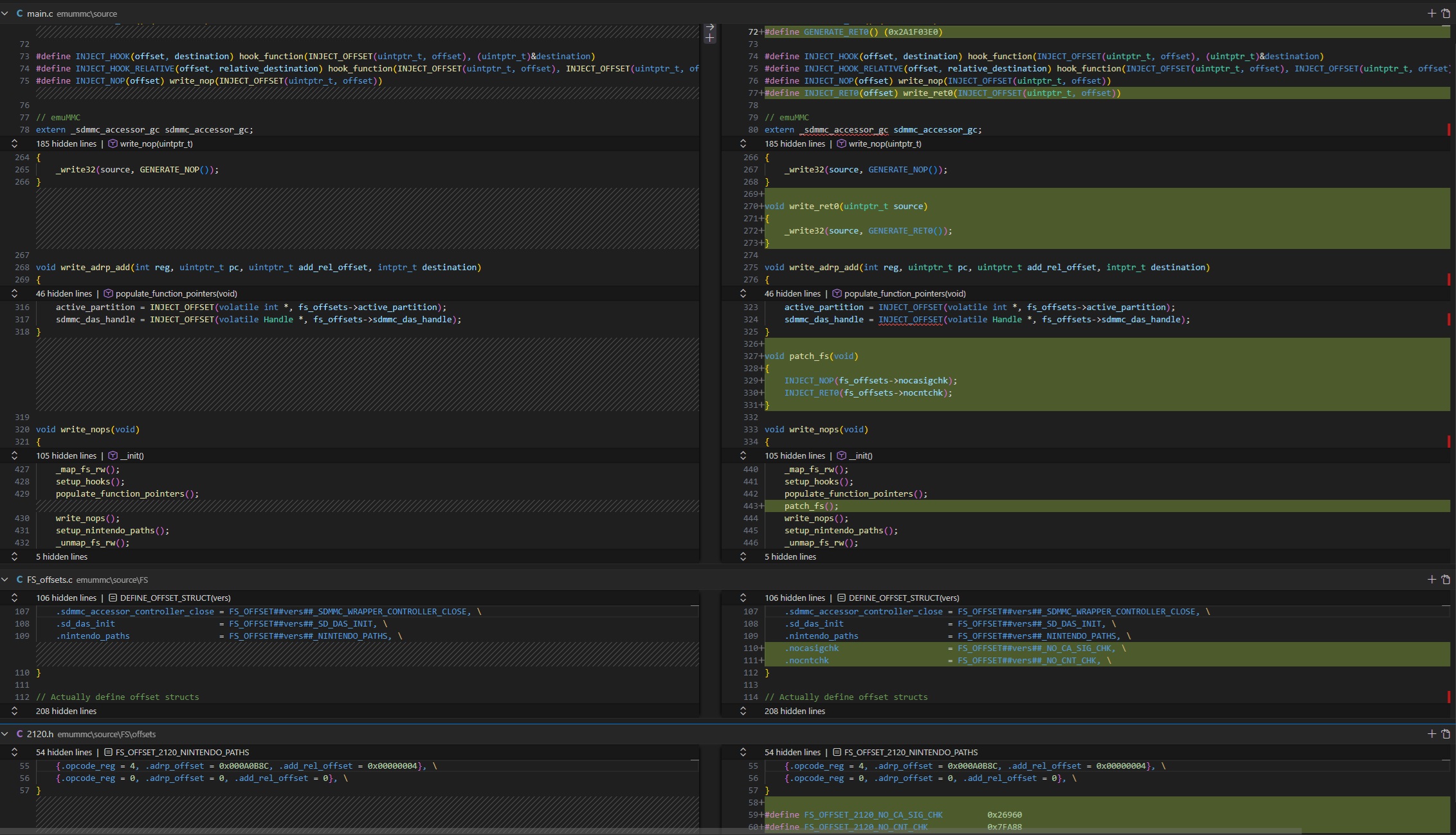Viewport: 1456px width, 835px height.
Task: Click added line 72 defining GENERATE_RET0()
Action: pos(1107,32)
